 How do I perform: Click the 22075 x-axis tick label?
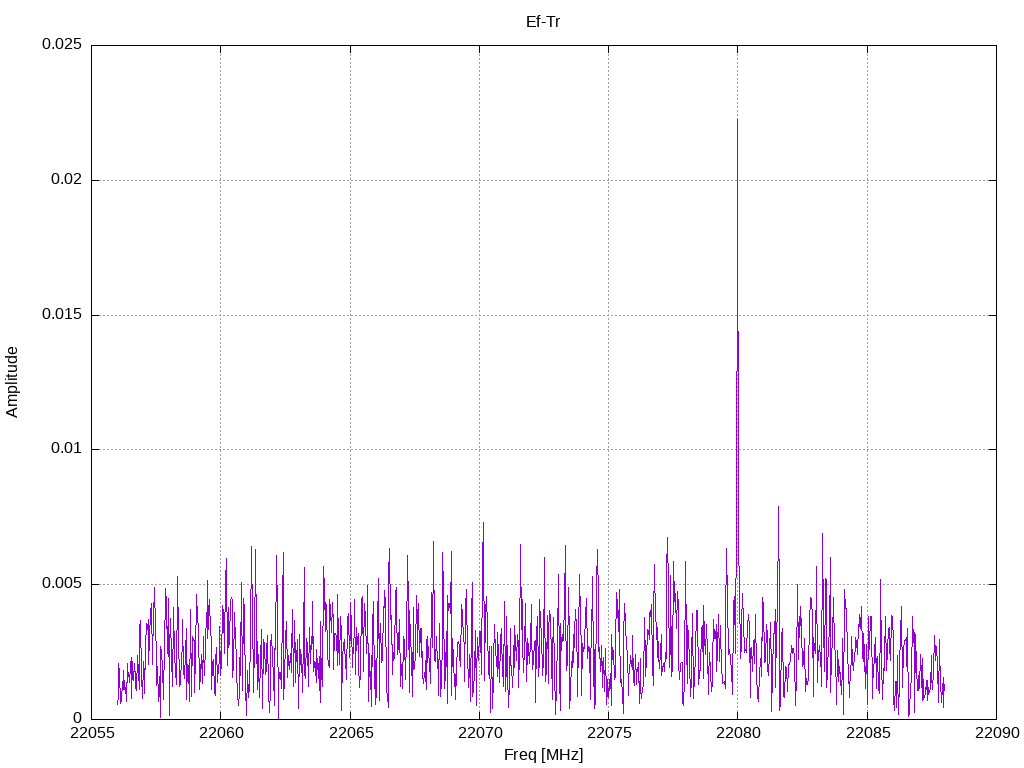pyautogui.click(x=608, y=734)
